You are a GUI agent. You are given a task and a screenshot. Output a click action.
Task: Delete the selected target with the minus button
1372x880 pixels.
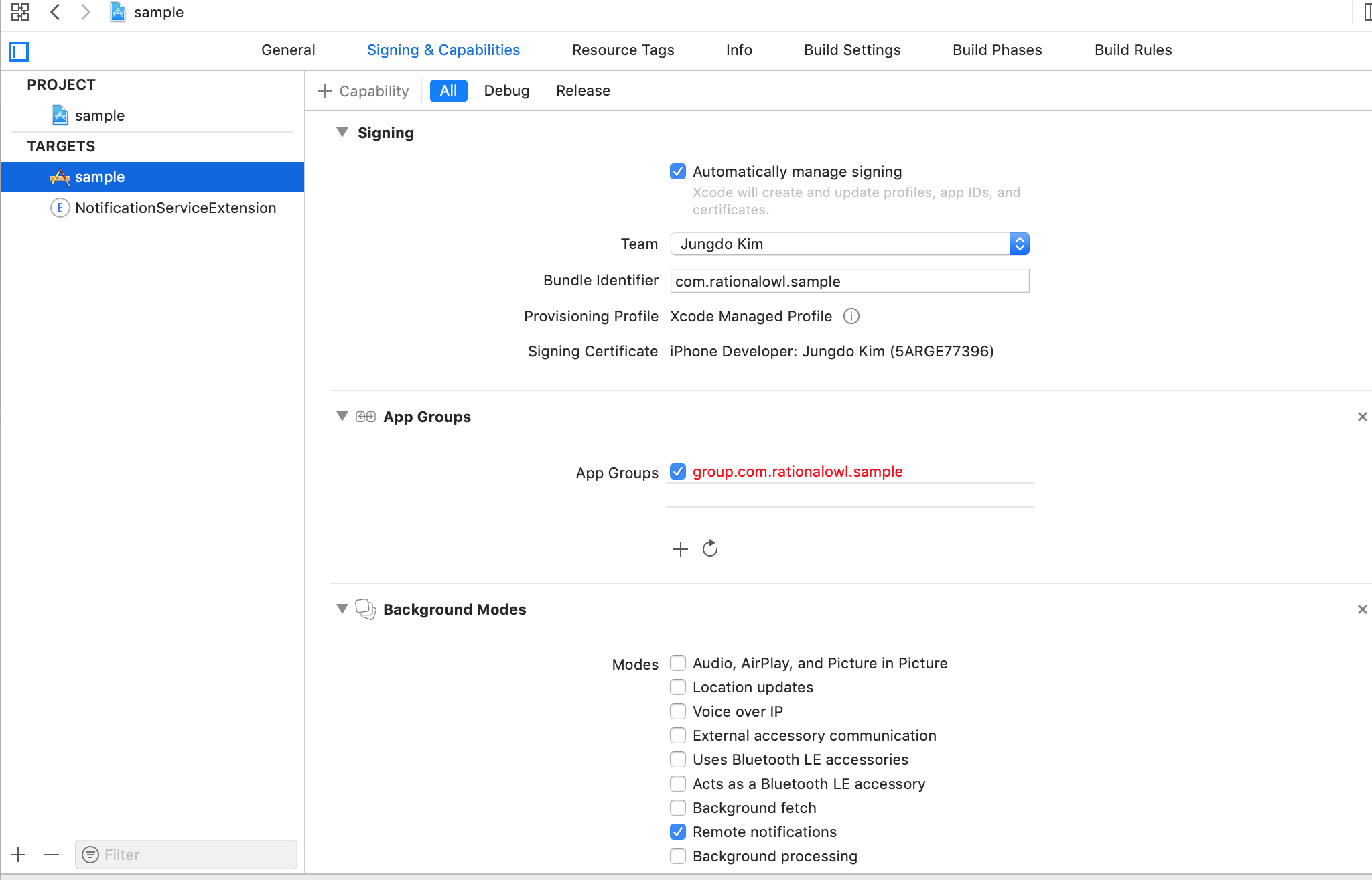point(52,855)
